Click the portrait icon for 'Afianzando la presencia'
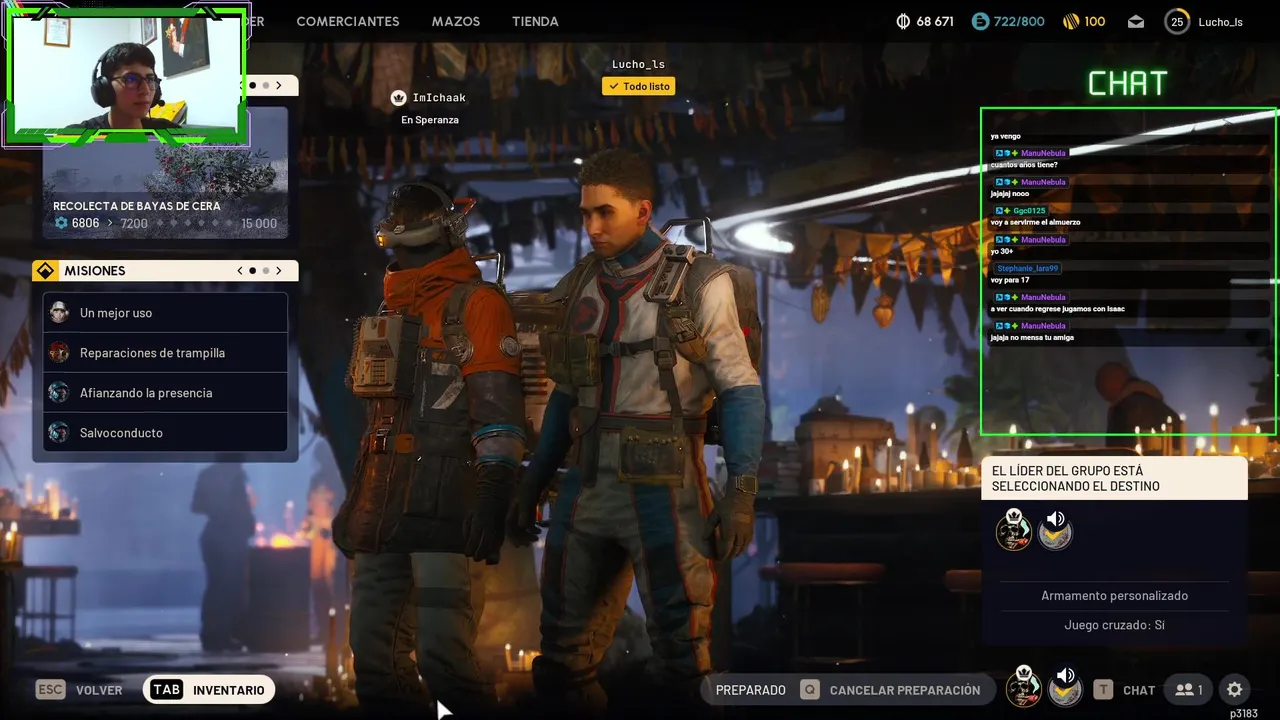The width and height of the screenshot is (1280, 720). tap(59, 392)
